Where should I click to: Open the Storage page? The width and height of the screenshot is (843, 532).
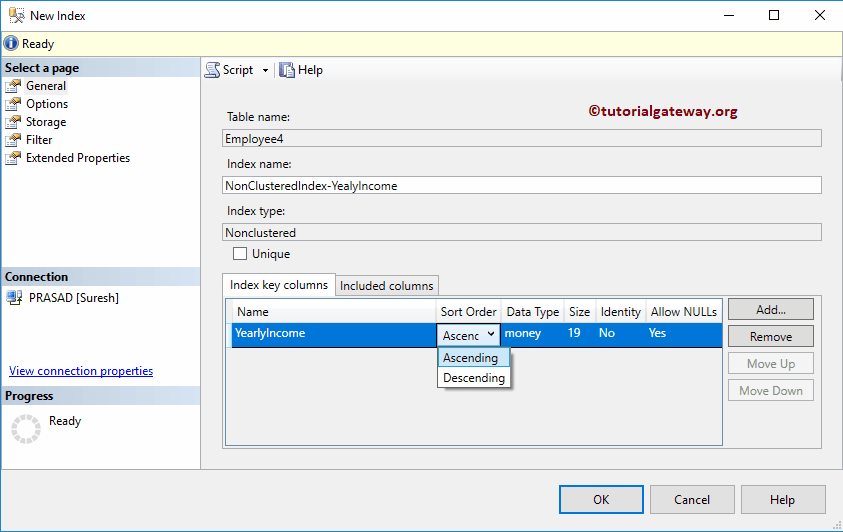tap(46, 122)
